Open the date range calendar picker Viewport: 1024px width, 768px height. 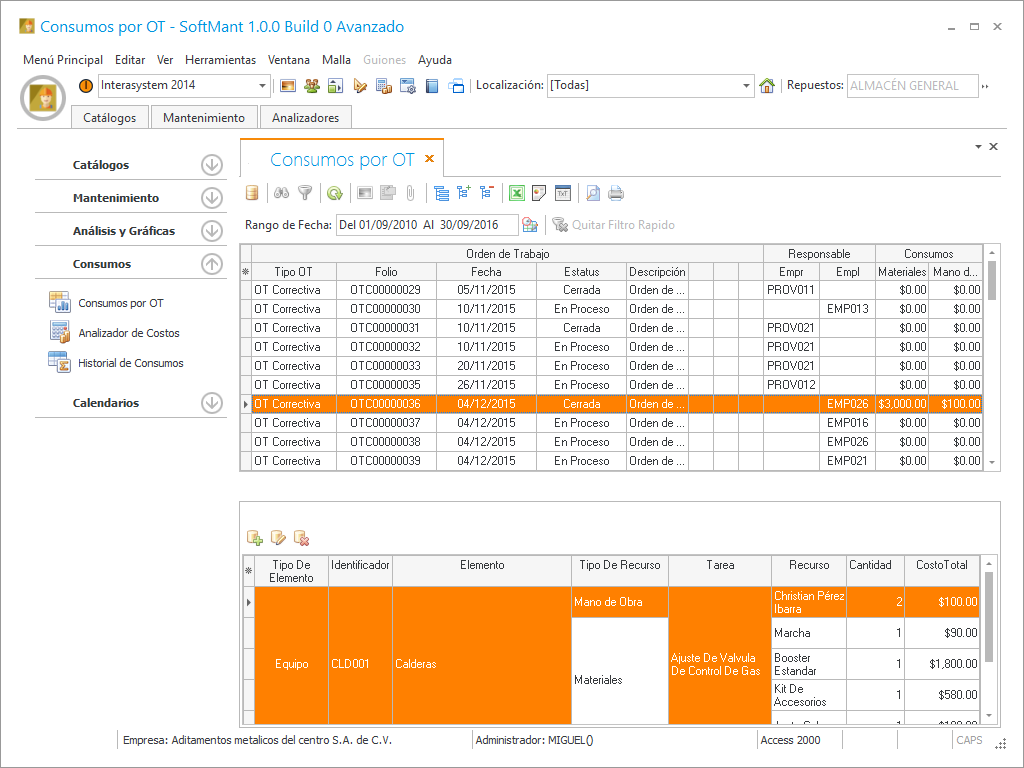530,225
